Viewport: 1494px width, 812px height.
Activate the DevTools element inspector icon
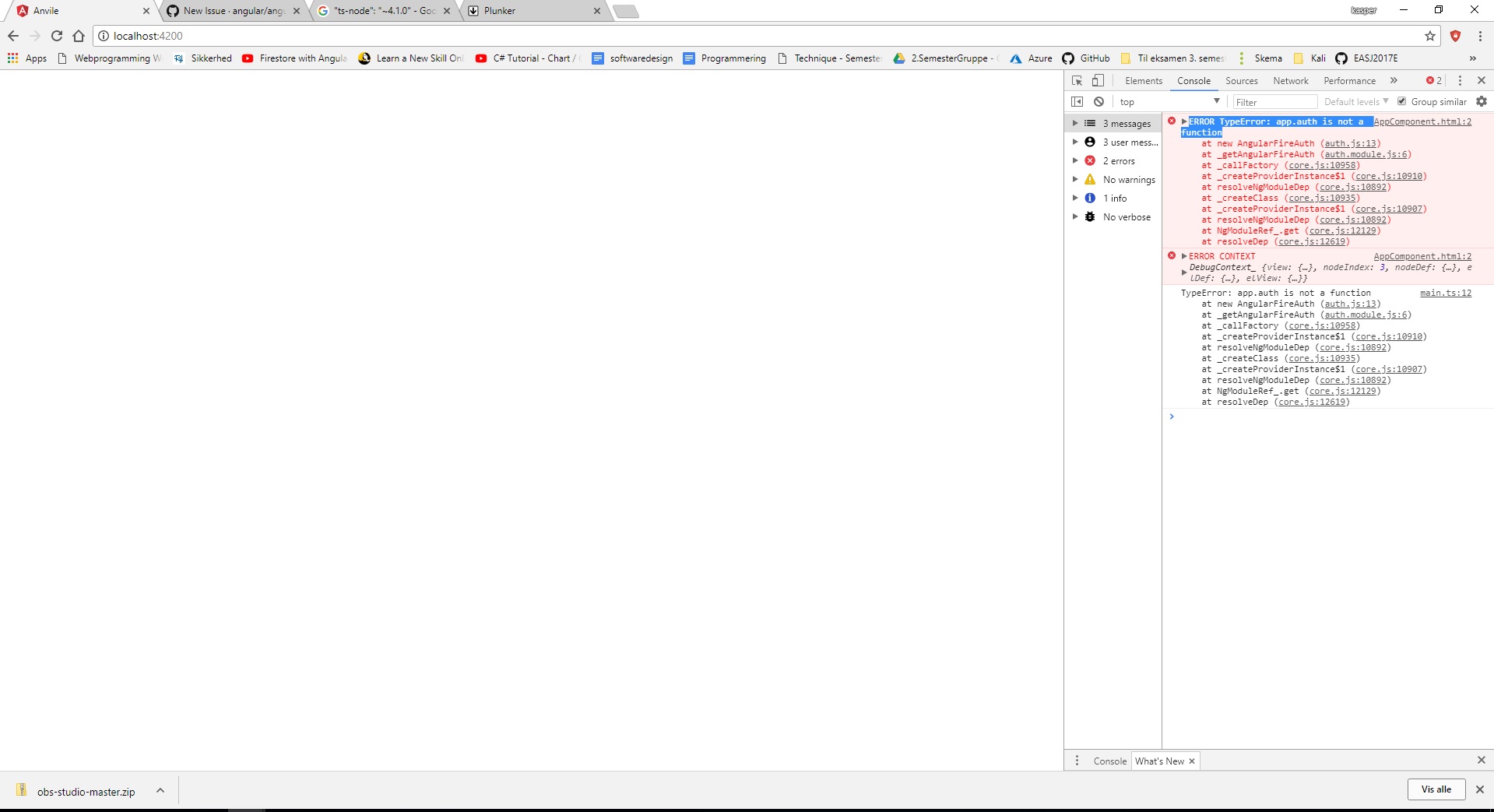click(1077, 80)
